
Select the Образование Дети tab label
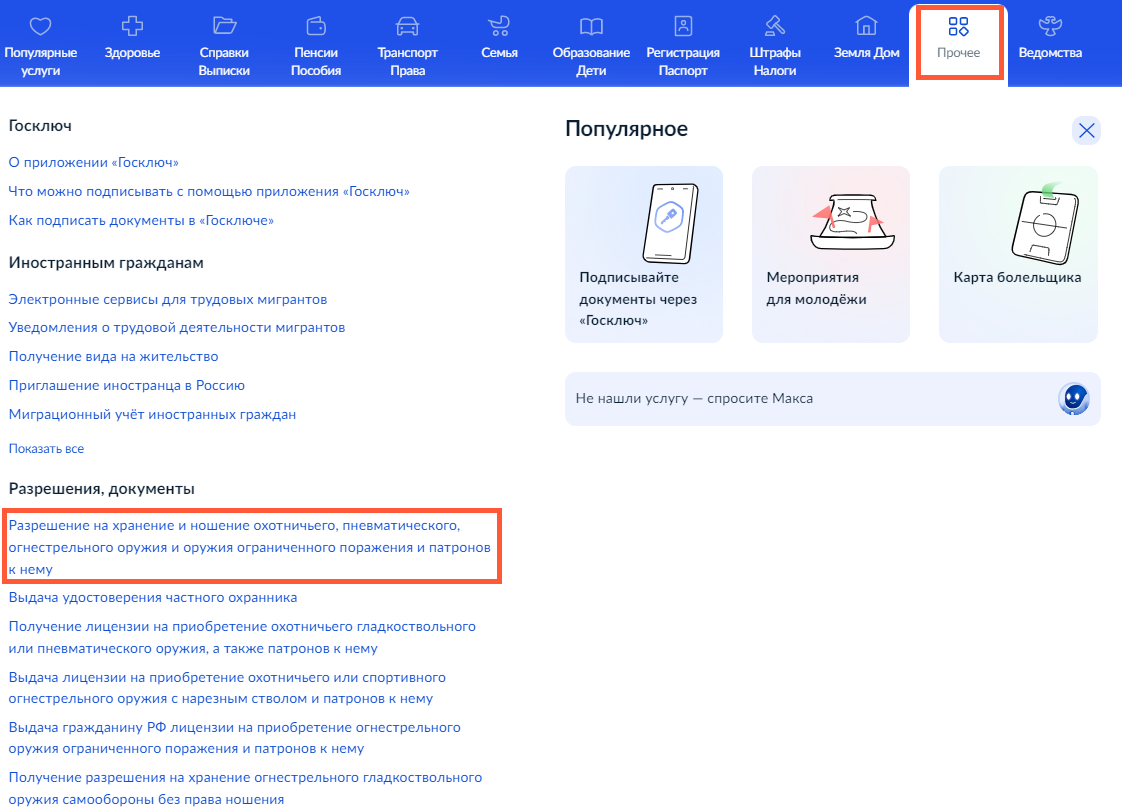[591, 62]
